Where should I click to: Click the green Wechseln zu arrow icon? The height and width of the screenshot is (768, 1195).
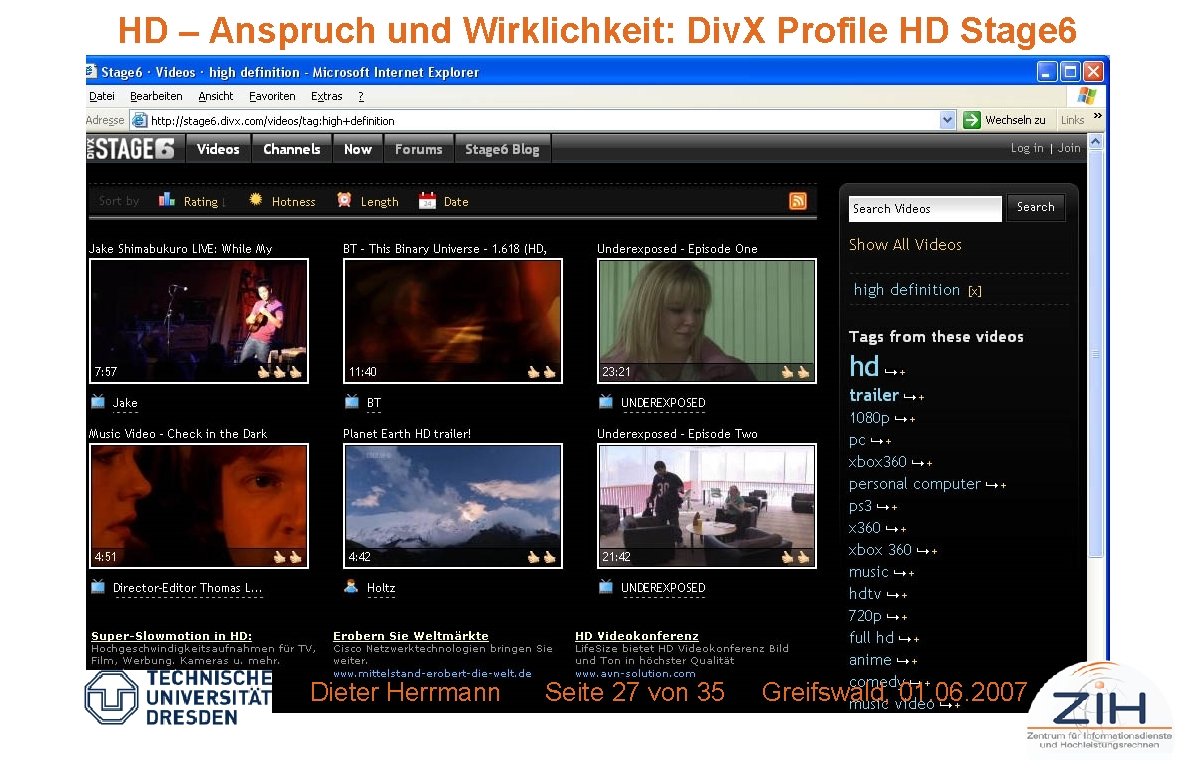pyautogui.click(x=972, y=120)
